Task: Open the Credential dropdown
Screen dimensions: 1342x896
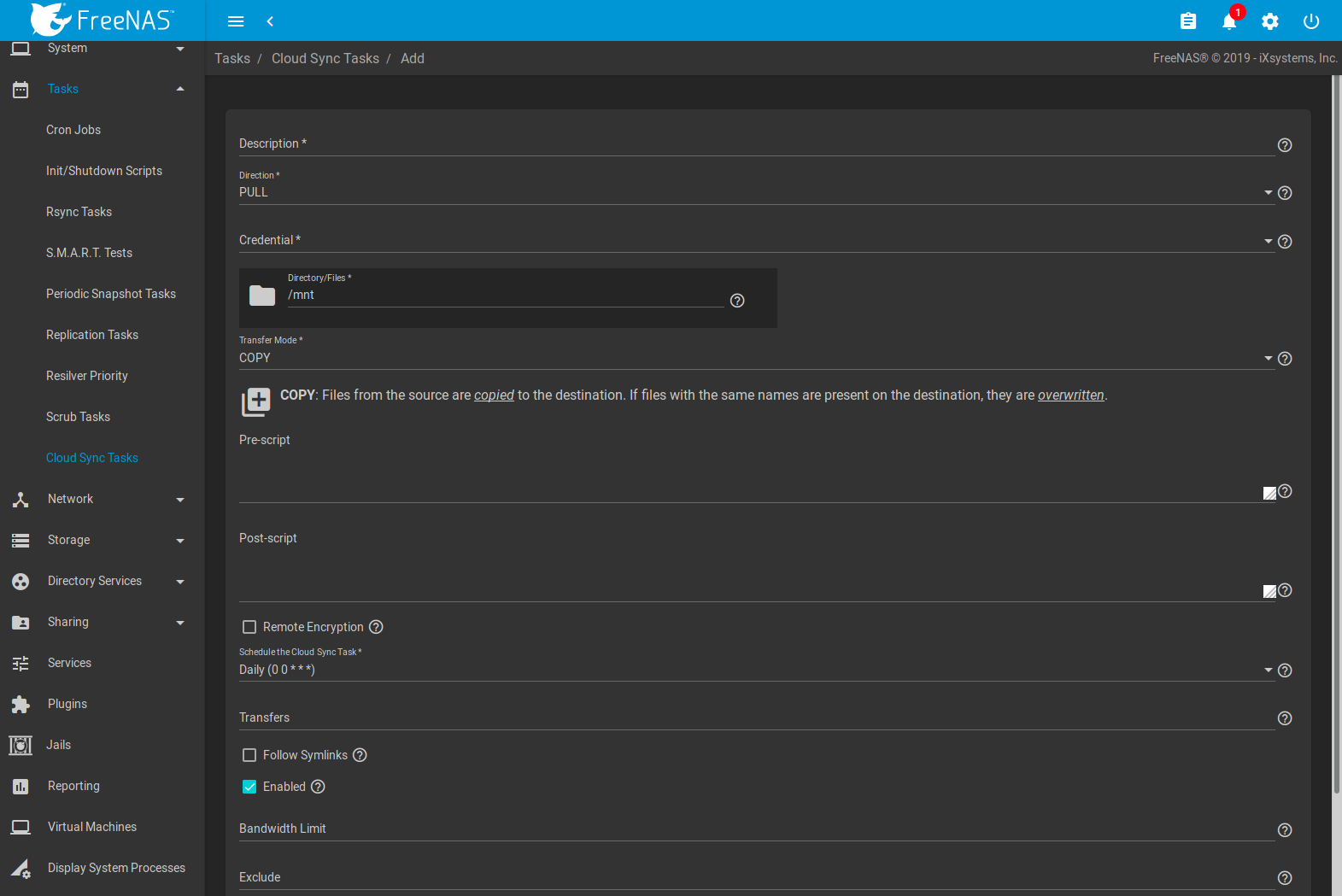Action: (x=756, y=241)
